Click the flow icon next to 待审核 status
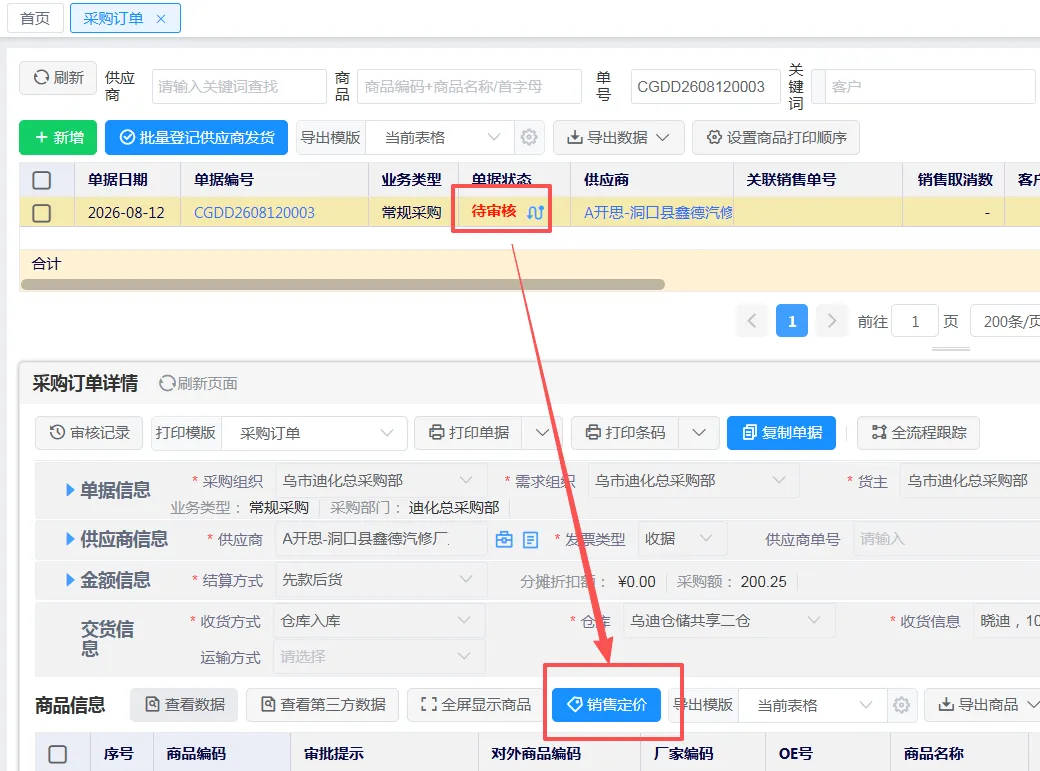The width and height of the screenshot is (1040, 771). pyautogui.click(x=535, y=212)
